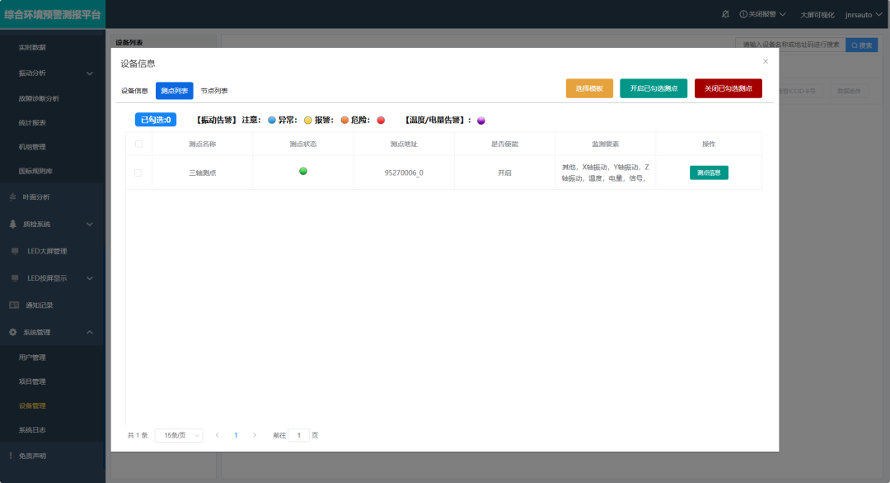Click the previous page arrow

[217, 435]
